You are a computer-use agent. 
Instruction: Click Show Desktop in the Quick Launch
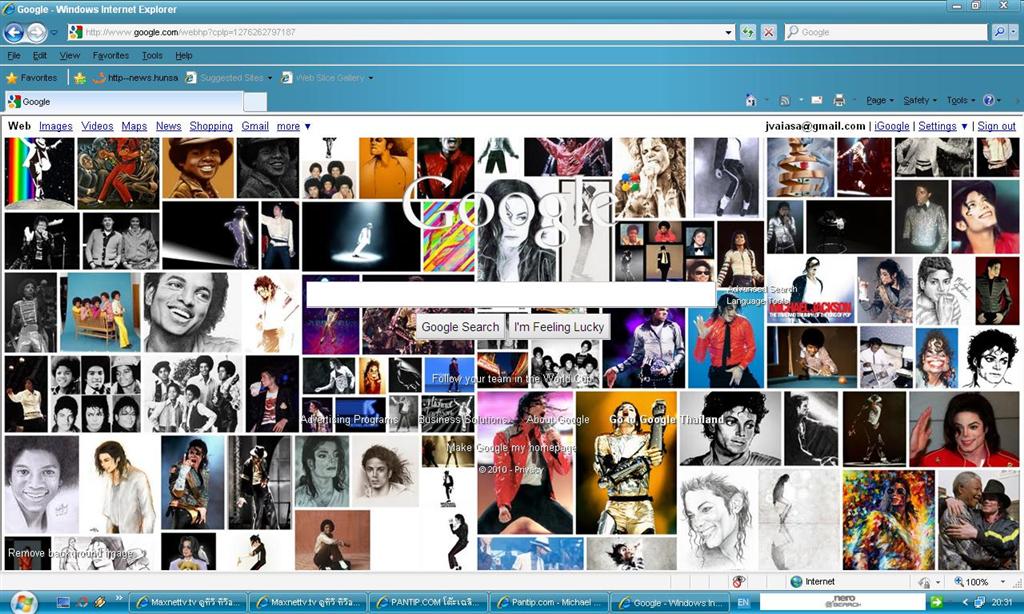click(63, 602)
